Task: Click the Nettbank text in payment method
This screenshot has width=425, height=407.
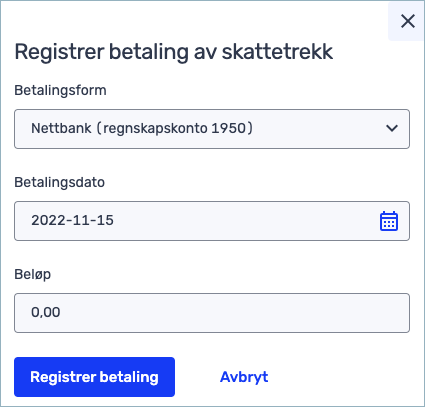Action: (x=61, y=128)
